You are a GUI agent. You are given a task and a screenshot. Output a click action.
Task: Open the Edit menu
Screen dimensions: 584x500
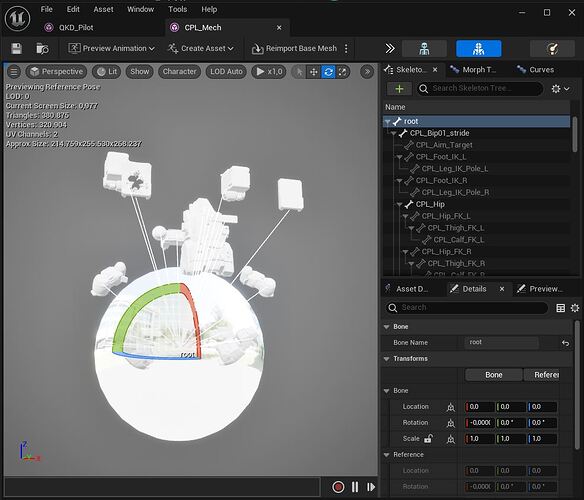point(73,9)
